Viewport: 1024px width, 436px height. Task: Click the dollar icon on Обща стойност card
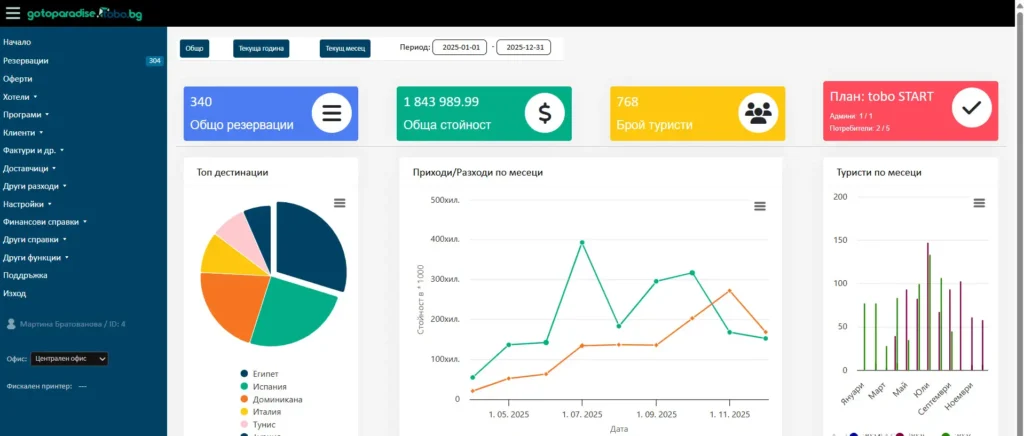[x=545, y=114]
